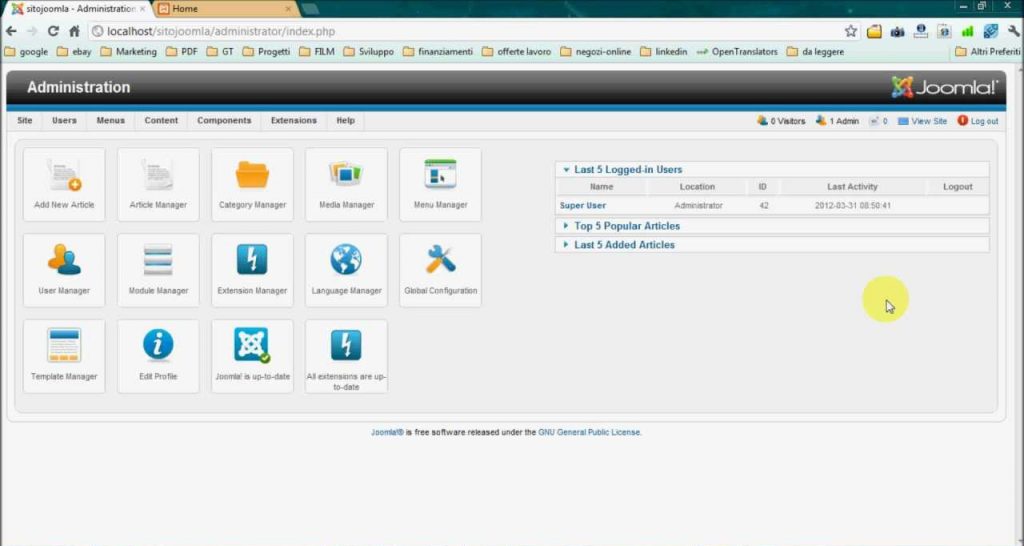Click the Log out link
The height and width of the screenshot is (546, 1024).
coord(978,121)
